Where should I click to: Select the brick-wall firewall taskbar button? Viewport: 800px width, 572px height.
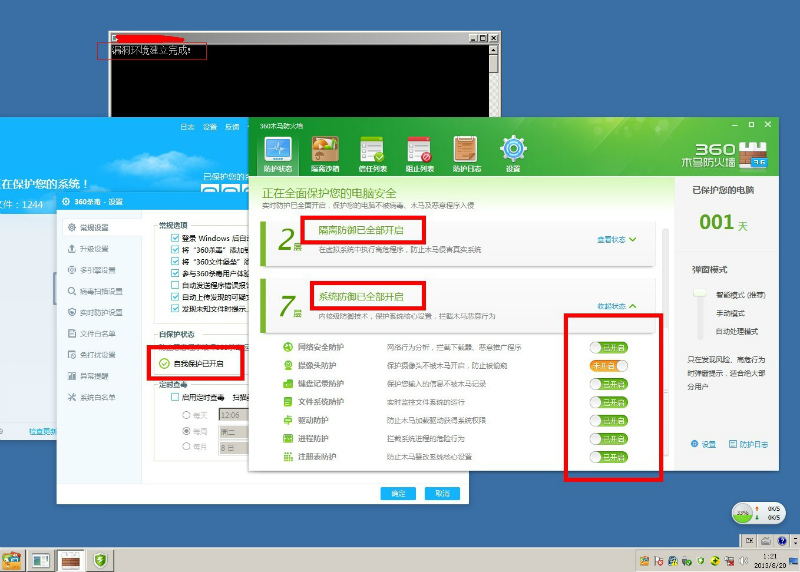click(70, 561)
